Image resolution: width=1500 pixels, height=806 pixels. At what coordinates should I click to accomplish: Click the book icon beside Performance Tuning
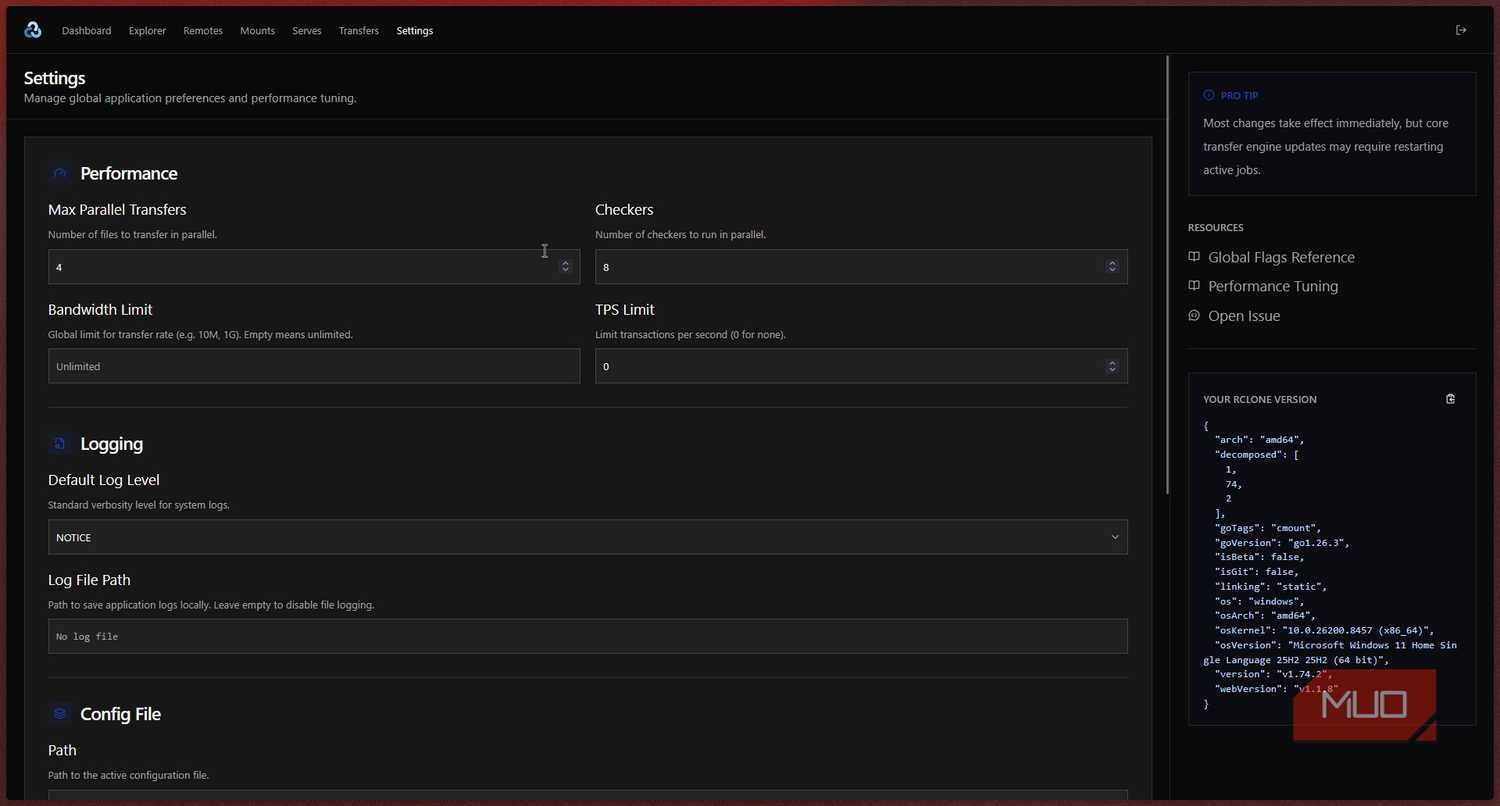coord(1194,286)
